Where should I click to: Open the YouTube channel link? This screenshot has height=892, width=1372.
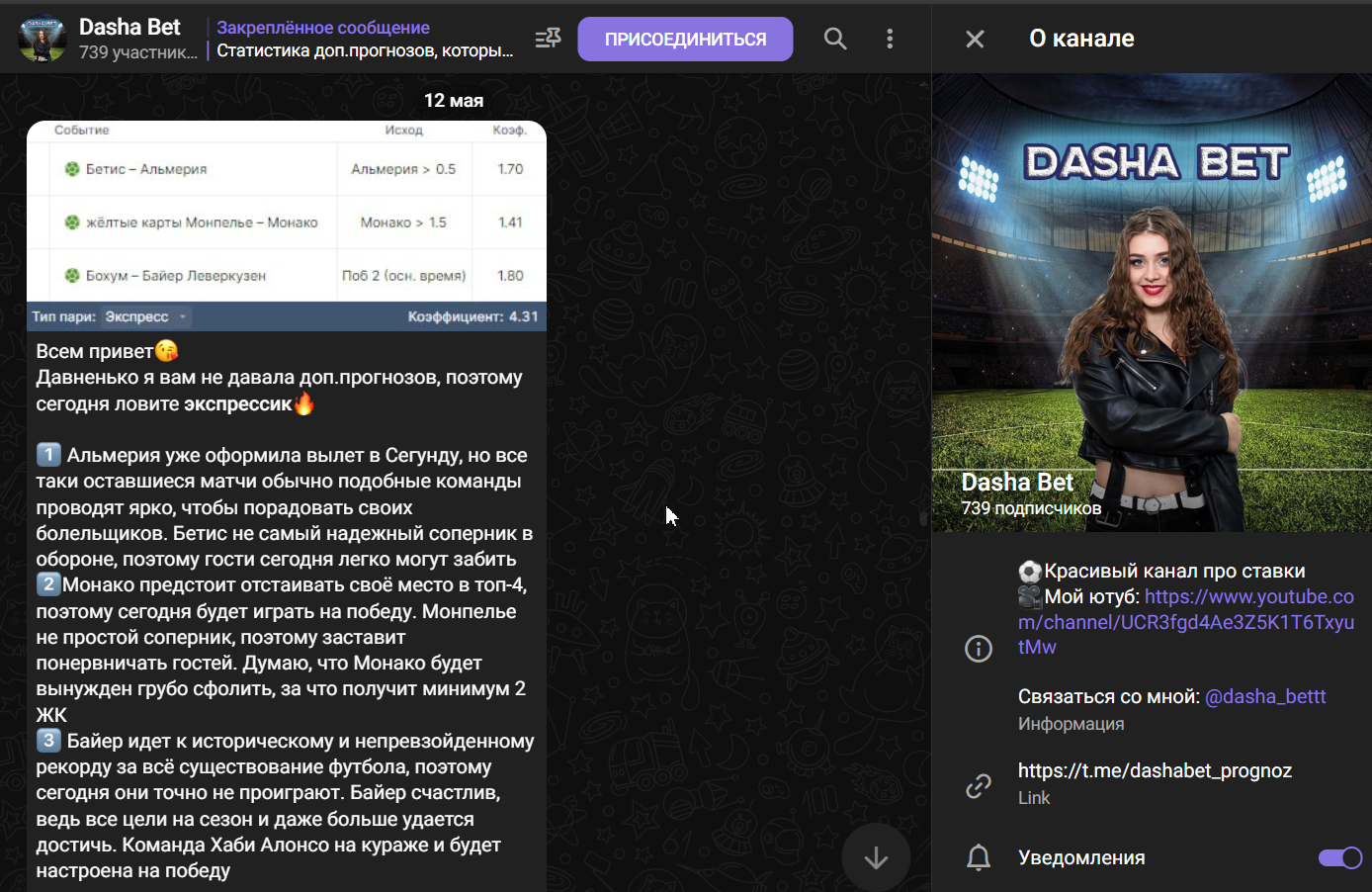point(1186,622)
